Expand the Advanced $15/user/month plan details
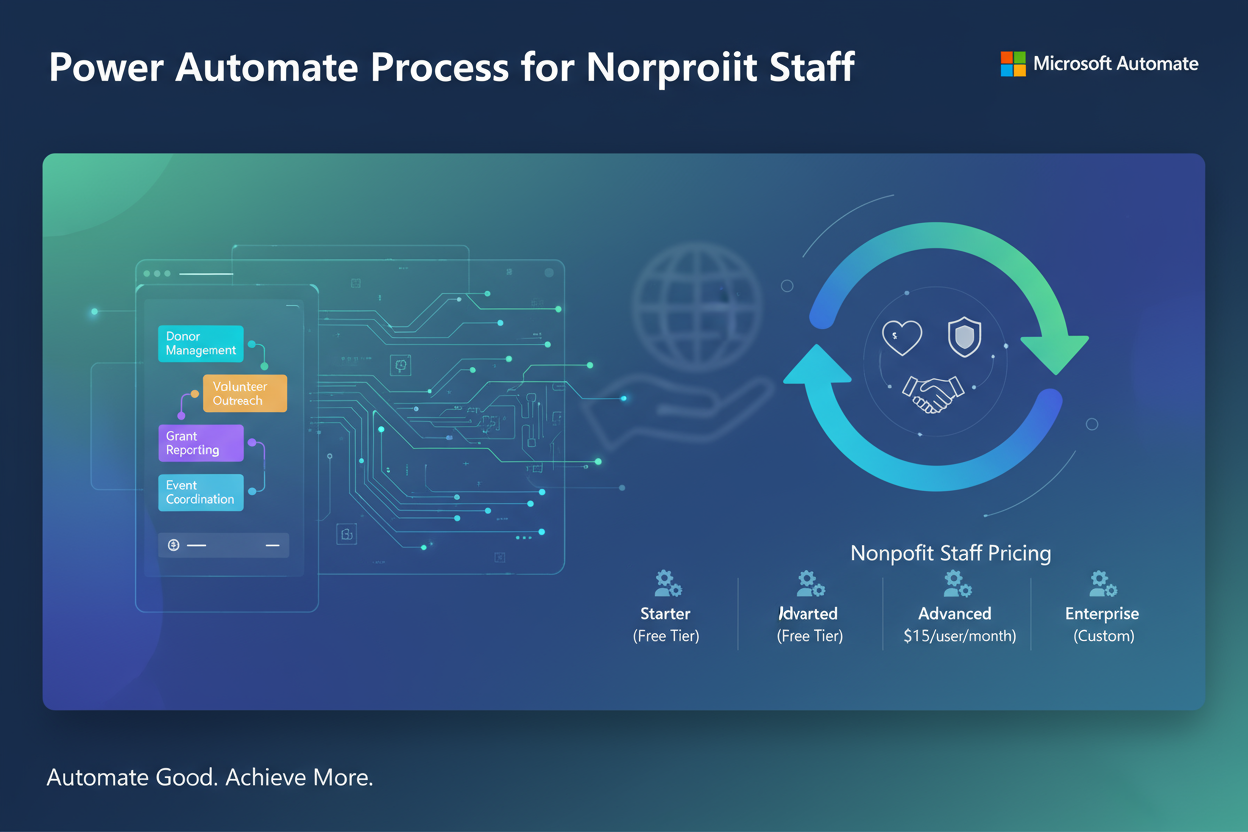1248x832 pixels. tap(955, 624)
